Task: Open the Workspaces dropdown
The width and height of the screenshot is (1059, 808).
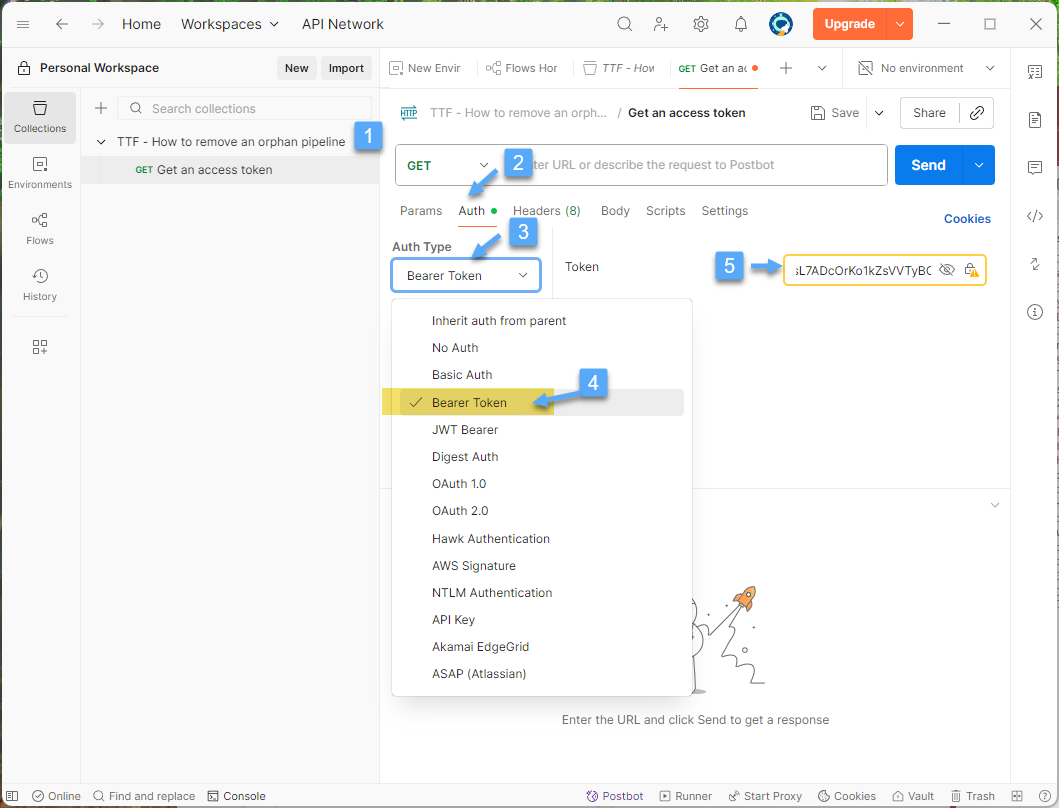Action: coord(230,24)
